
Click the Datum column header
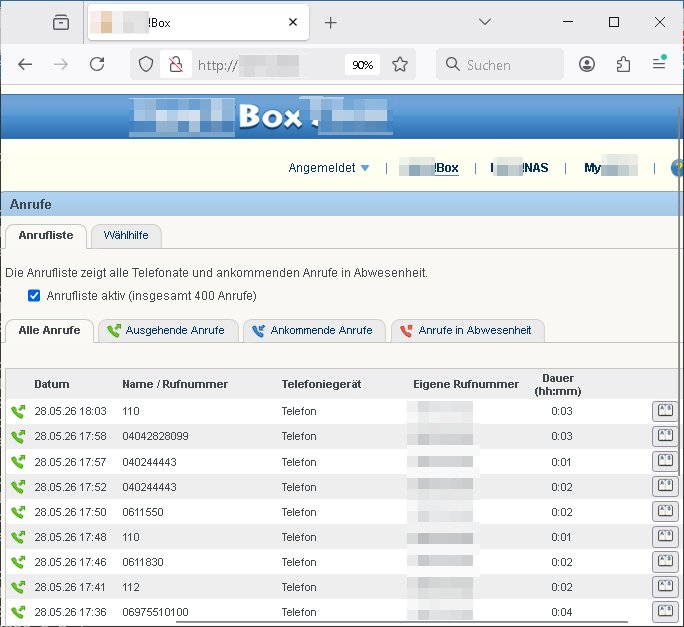[52, 384]
